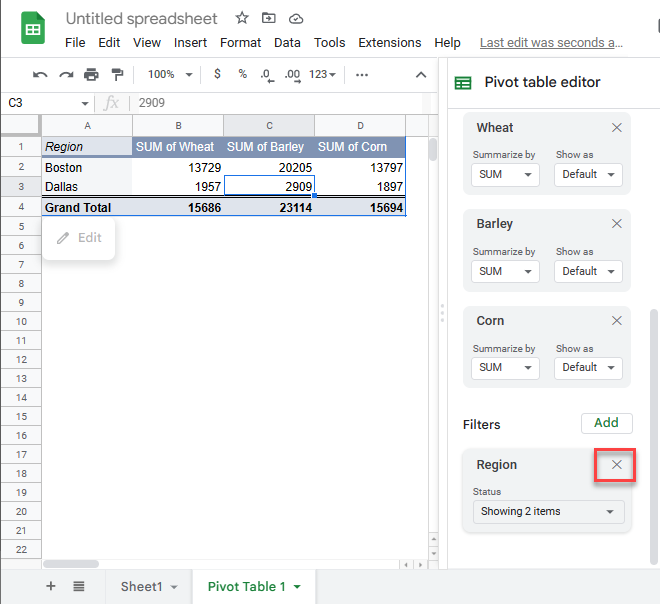Expand Region status Showing 2 items
Viewport: 660px width, 604px height.
548,512
